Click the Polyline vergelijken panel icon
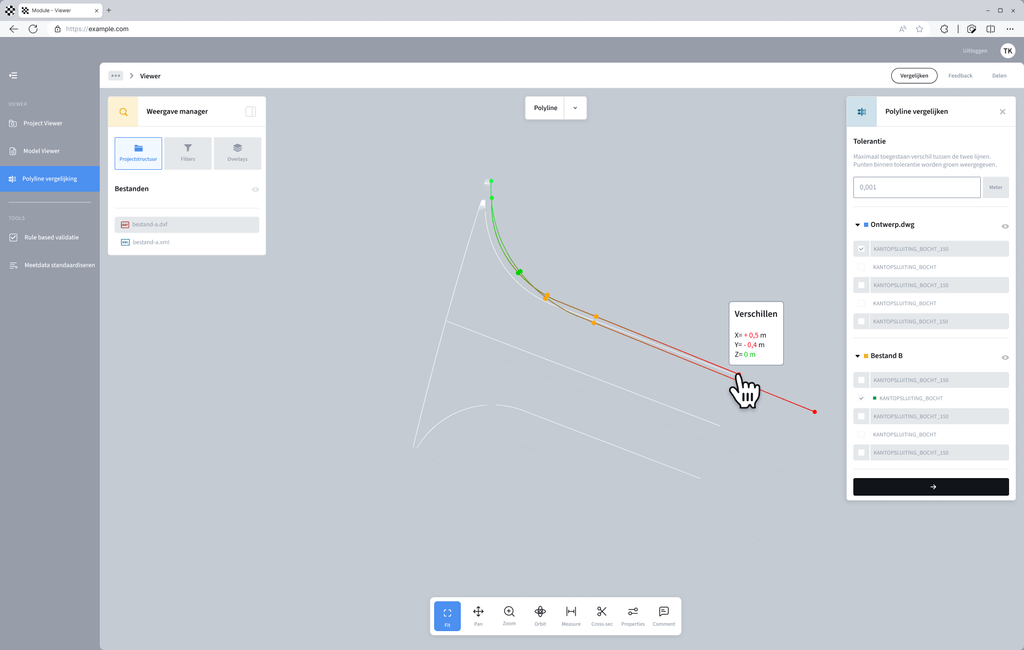 (x=861, y=112)
